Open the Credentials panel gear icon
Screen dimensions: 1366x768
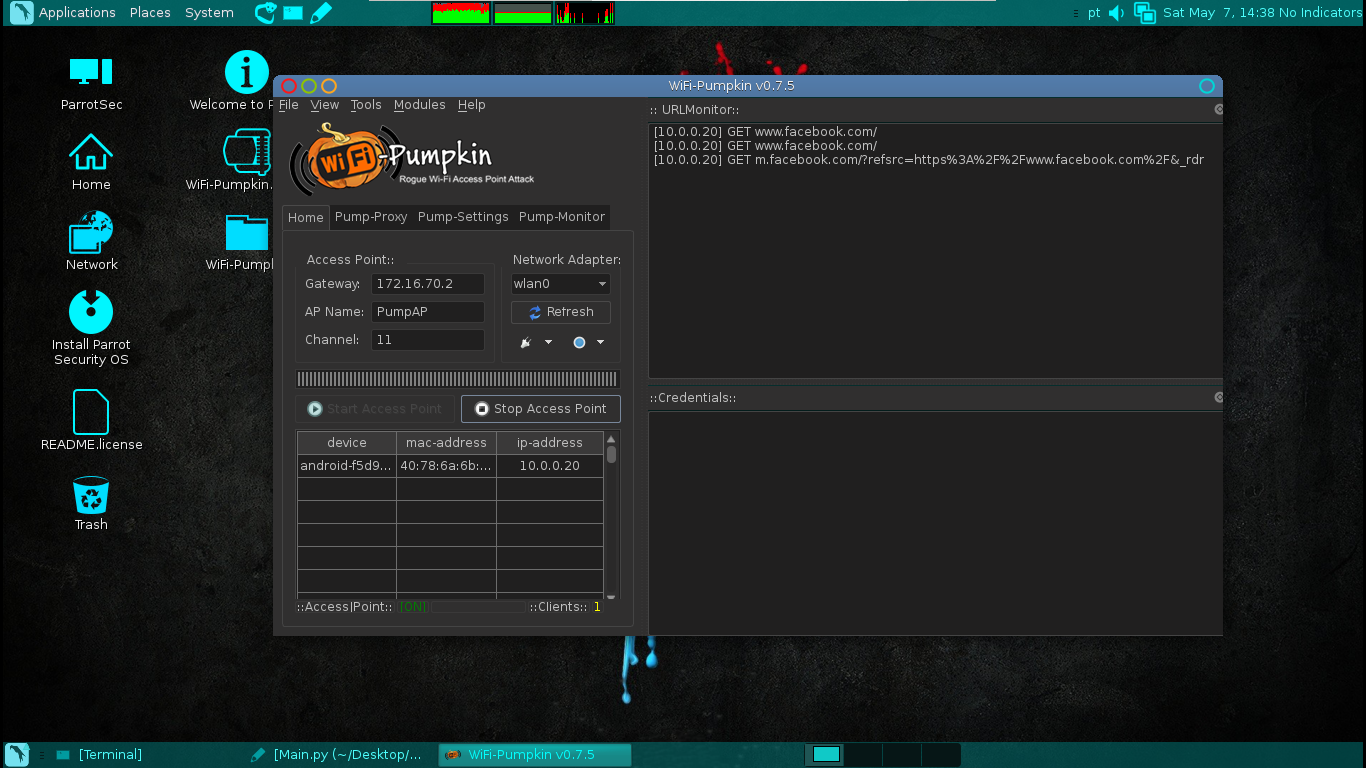point(1217,397)
